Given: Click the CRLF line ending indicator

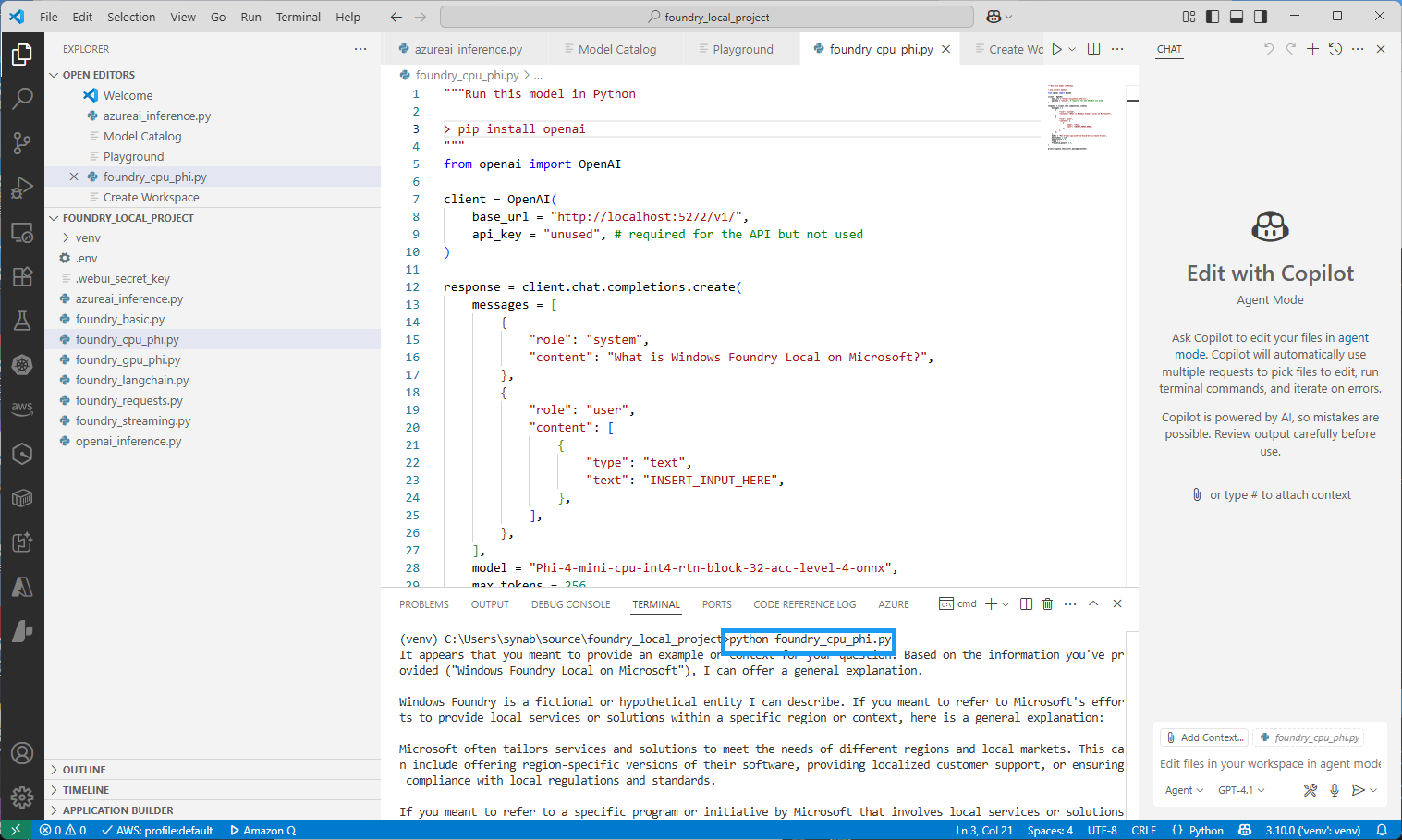Looking at the screenshot, I should click(x=1143, y=830).
